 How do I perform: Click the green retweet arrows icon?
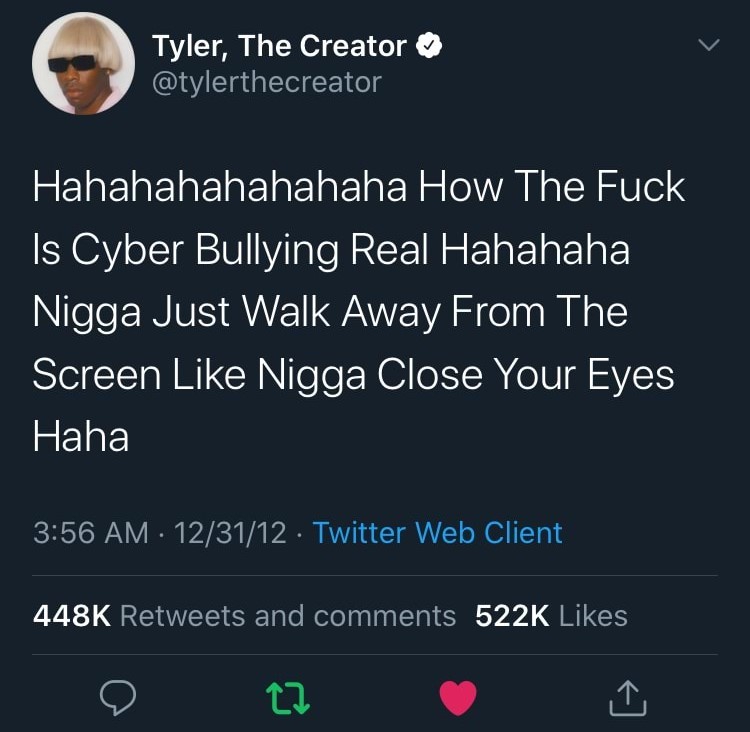(287, 698)
